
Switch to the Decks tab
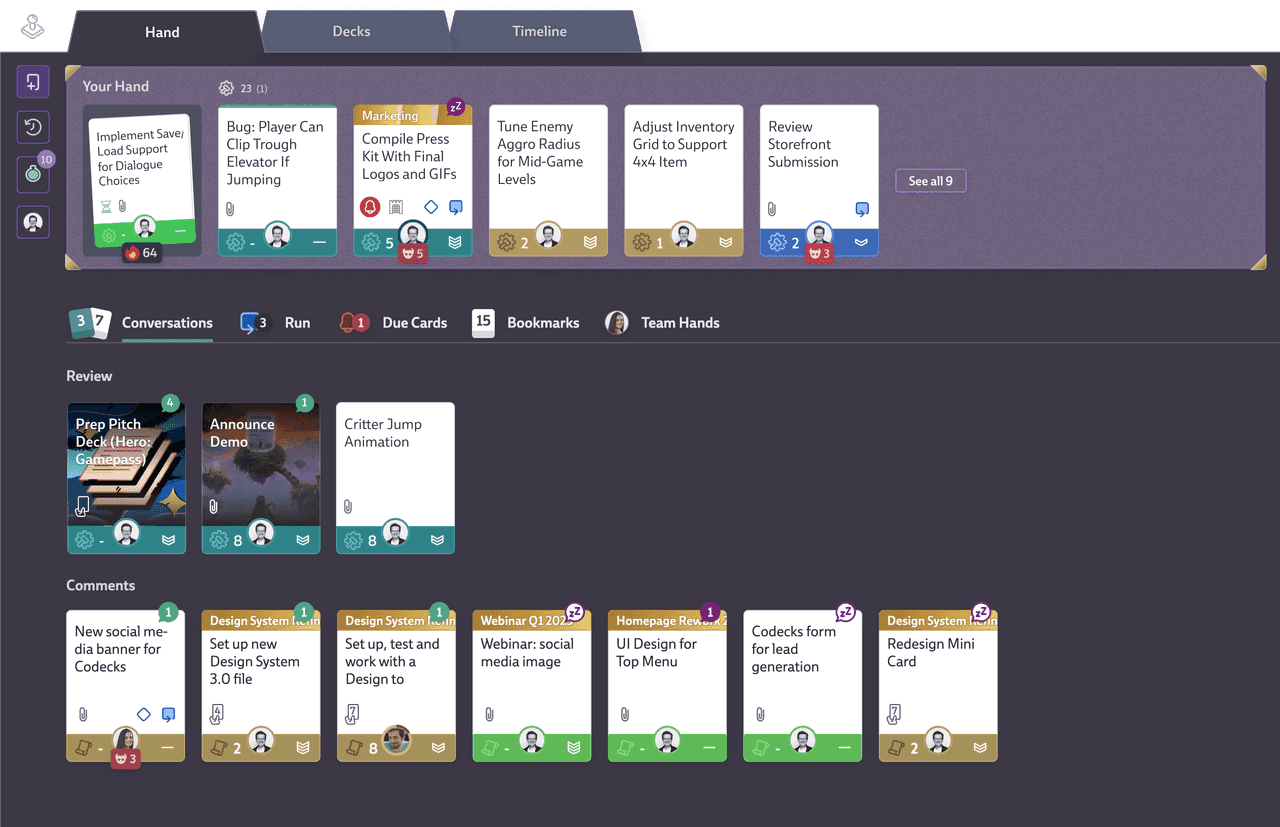[351, 31]
